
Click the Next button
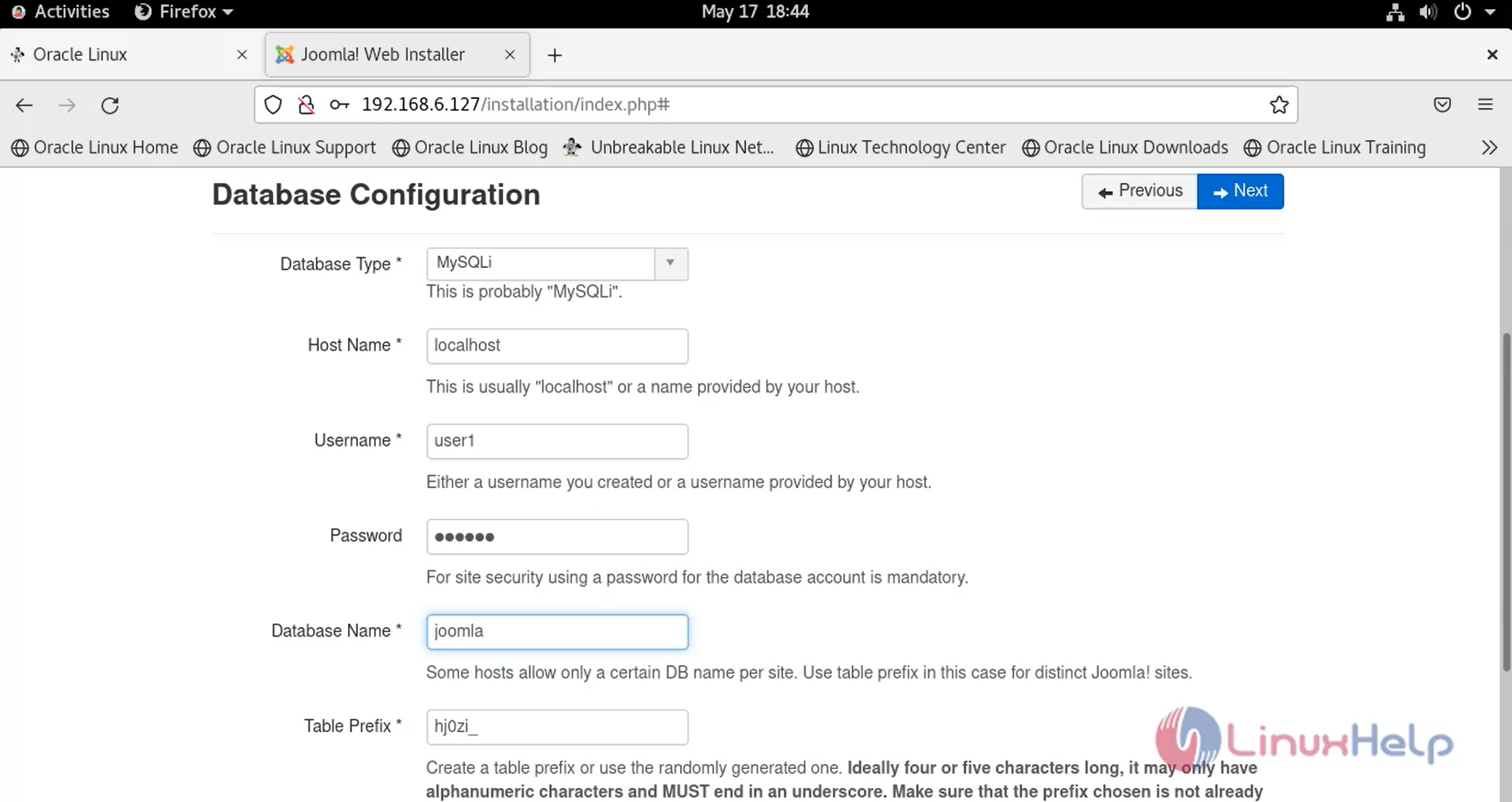pos(1240,191)
